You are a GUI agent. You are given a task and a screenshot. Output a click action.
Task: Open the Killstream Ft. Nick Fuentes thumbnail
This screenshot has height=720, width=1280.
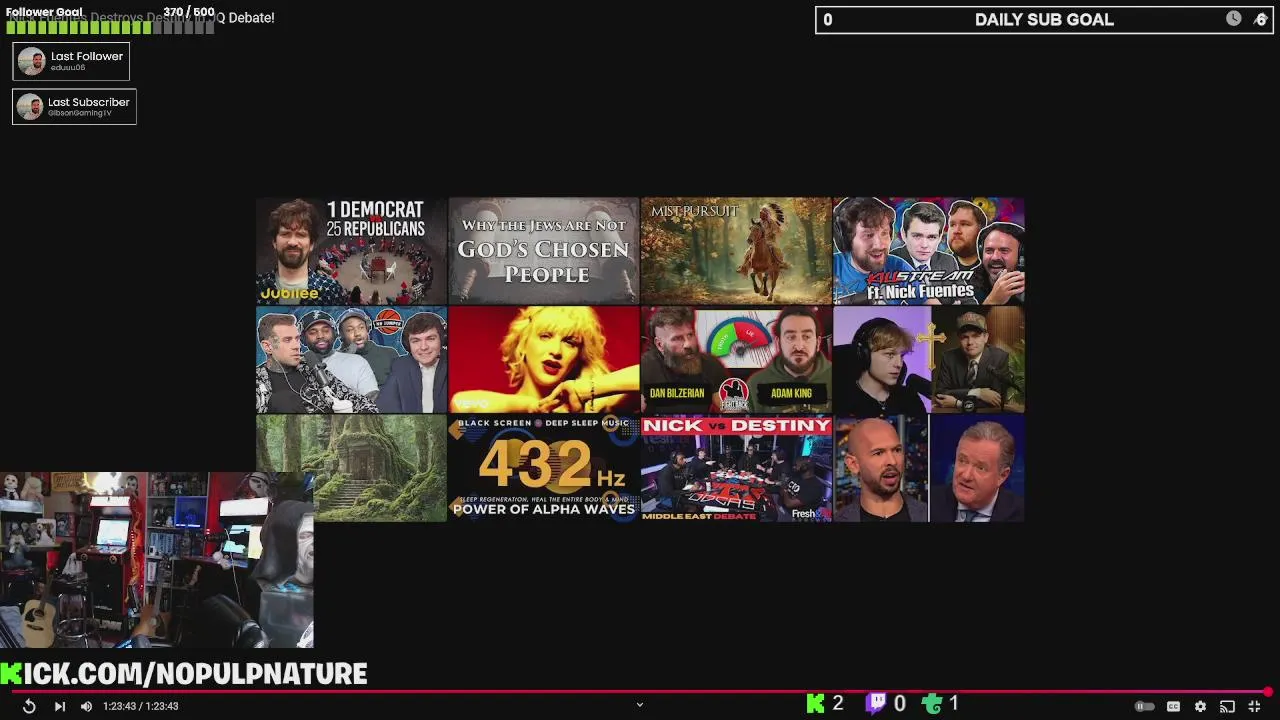click(928, 250)
